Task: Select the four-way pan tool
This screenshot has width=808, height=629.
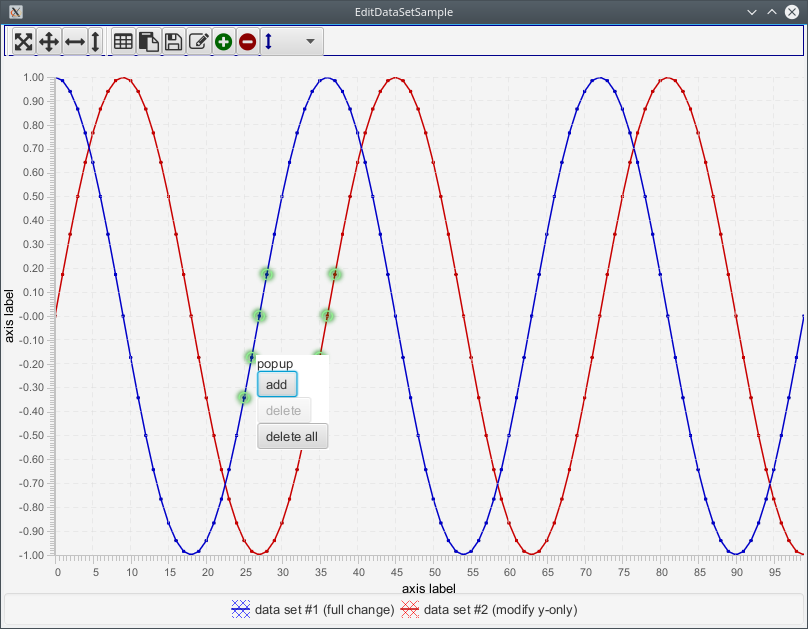Action: pyautogui.click(x=49, y=42)
